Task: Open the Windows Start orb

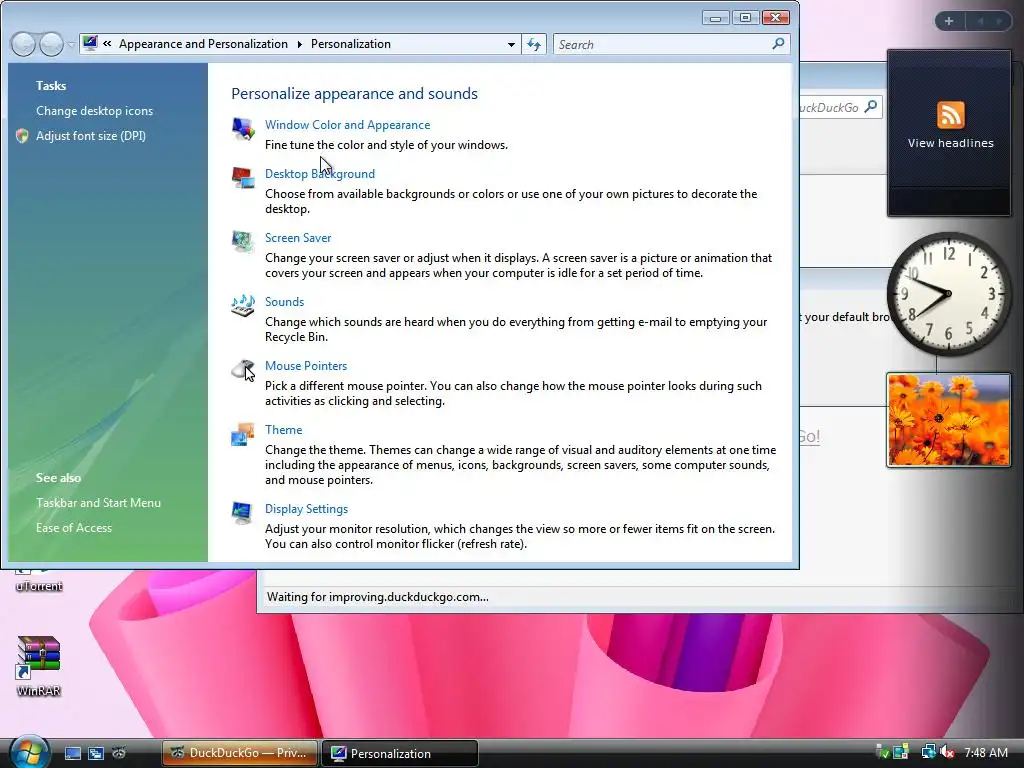Action: (29, 752)
